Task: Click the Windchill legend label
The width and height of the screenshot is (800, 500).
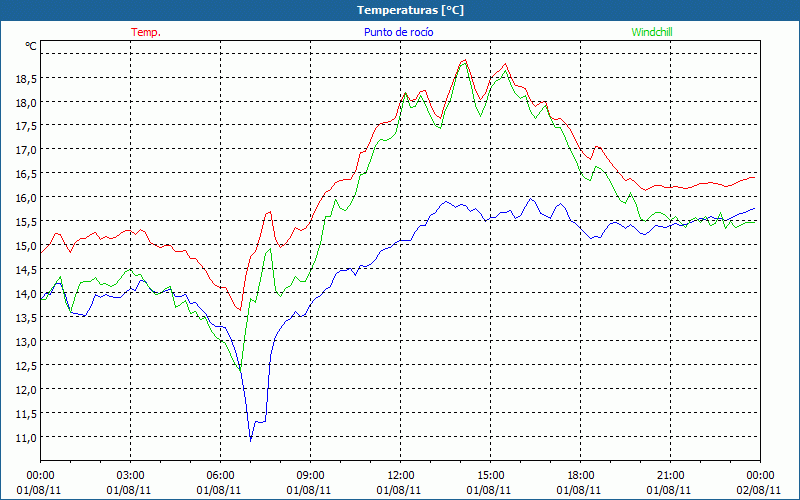Action: point(652,32)
